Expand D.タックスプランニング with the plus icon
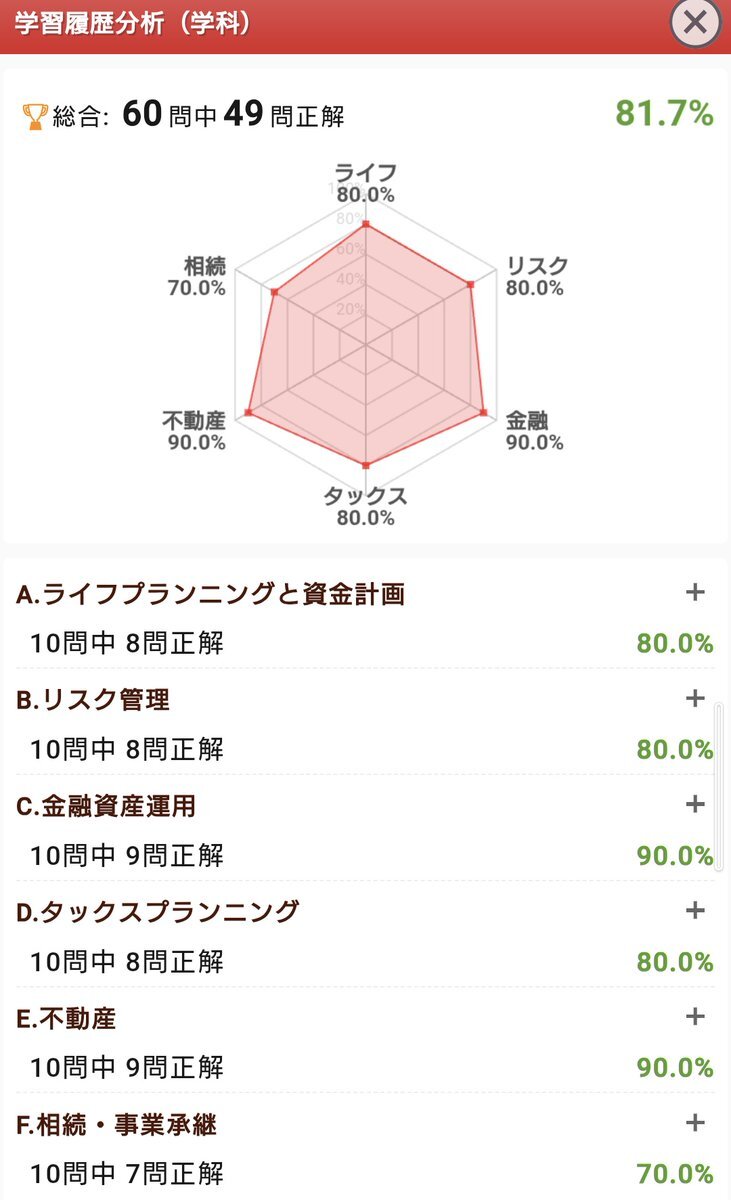 pyautogui.click(x=695, y=910)
